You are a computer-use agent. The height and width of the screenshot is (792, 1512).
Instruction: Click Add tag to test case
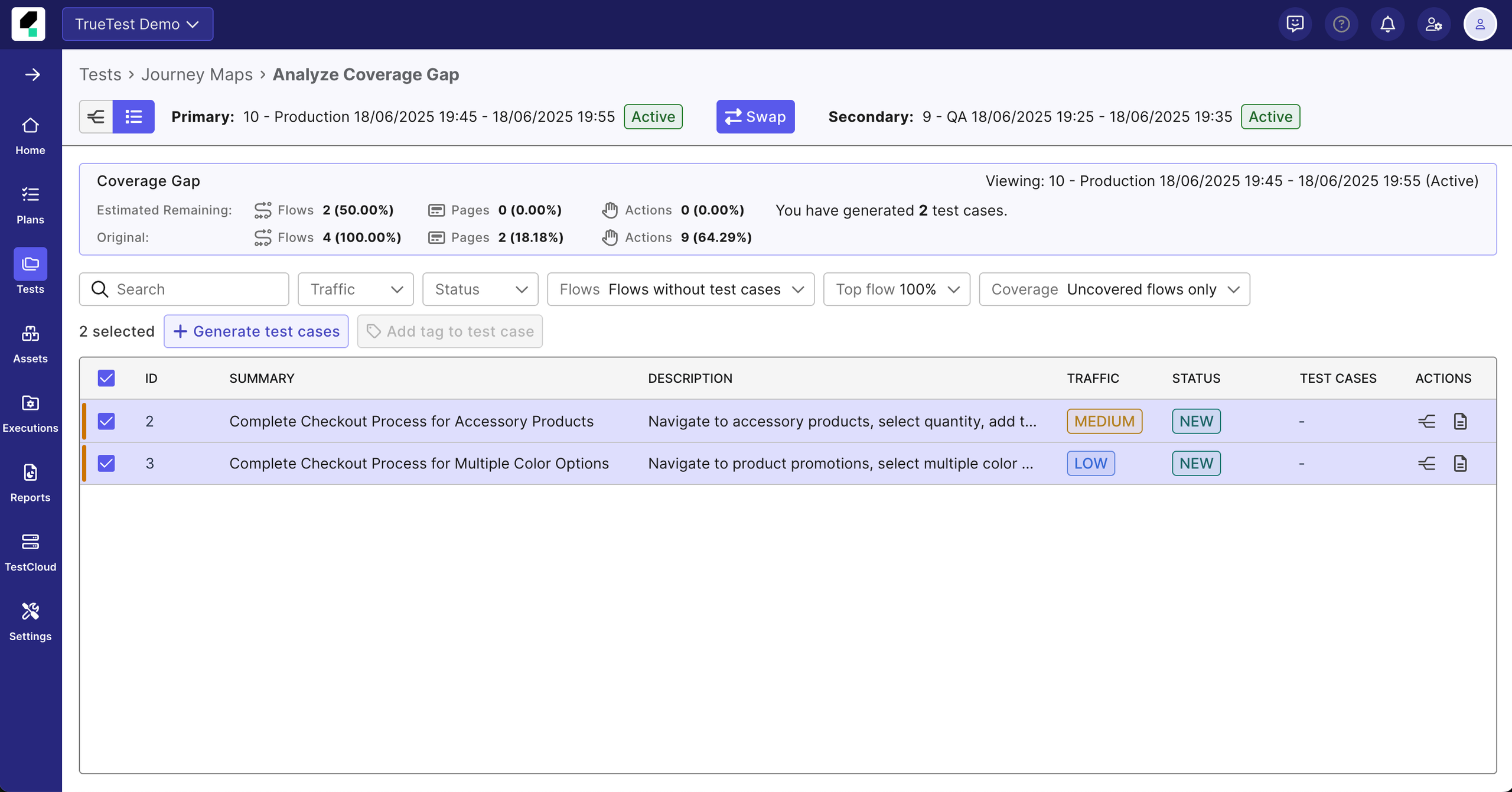[x=450, y=331]
